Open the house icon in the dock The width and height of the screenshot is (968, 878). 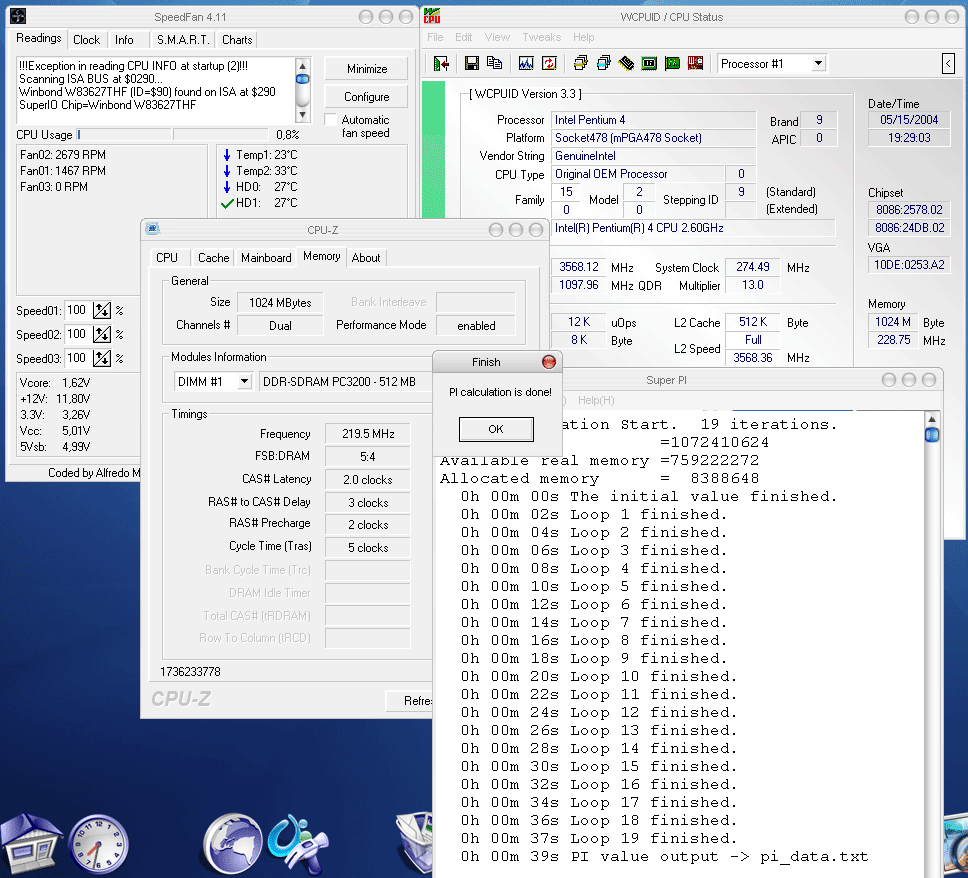click(x=30, y=844)
